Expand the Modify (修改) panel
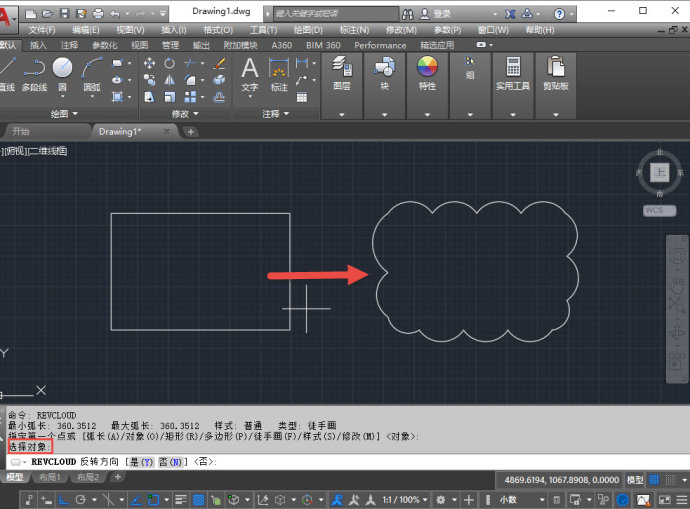Image resolution: width=690 pixels, height=509 pixels. 185,114
